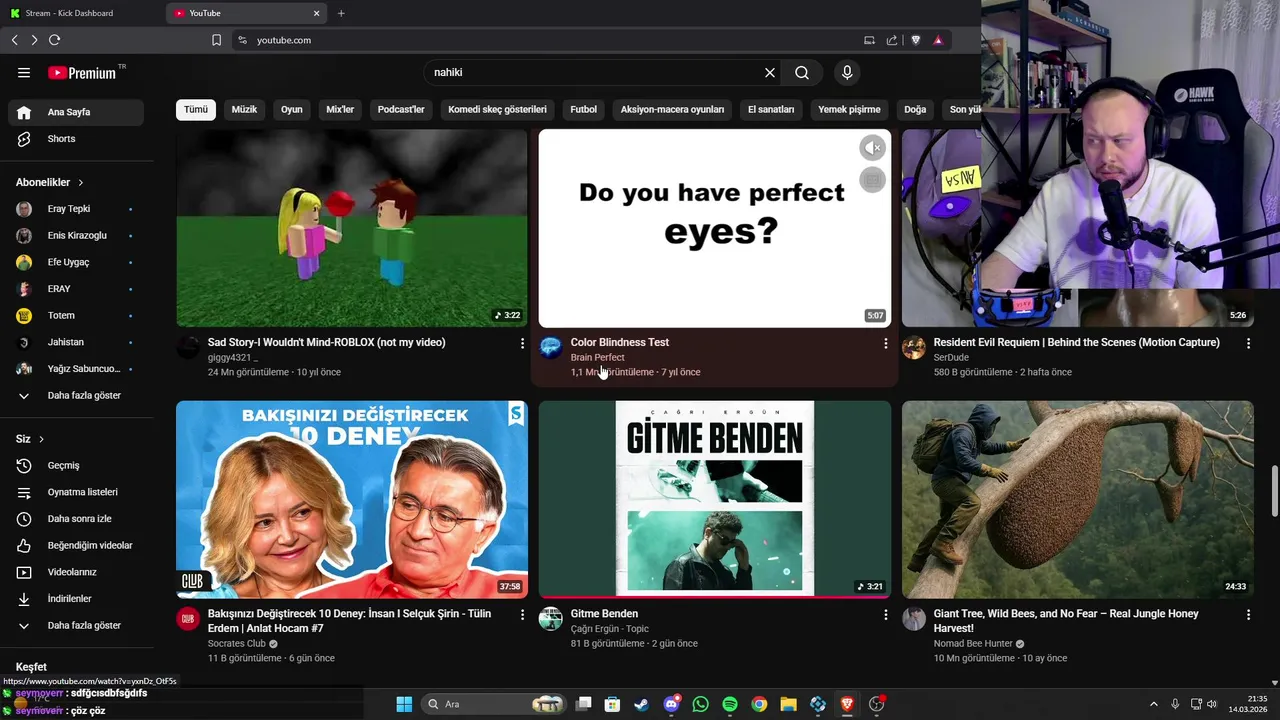Select the Müzik filter chip
The image size is (1280, 720).
[x=244, y=109]
